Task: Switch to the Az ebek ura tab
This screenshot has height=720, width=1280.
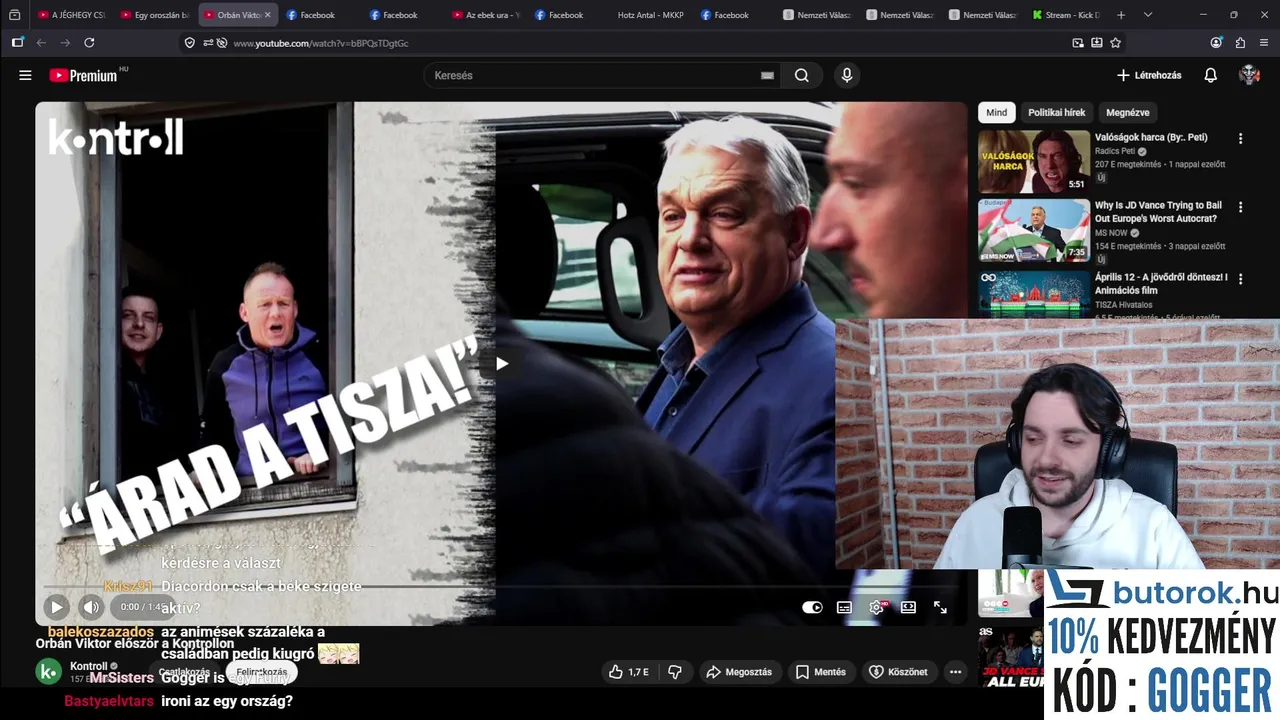Action: [x=485, y=15]
